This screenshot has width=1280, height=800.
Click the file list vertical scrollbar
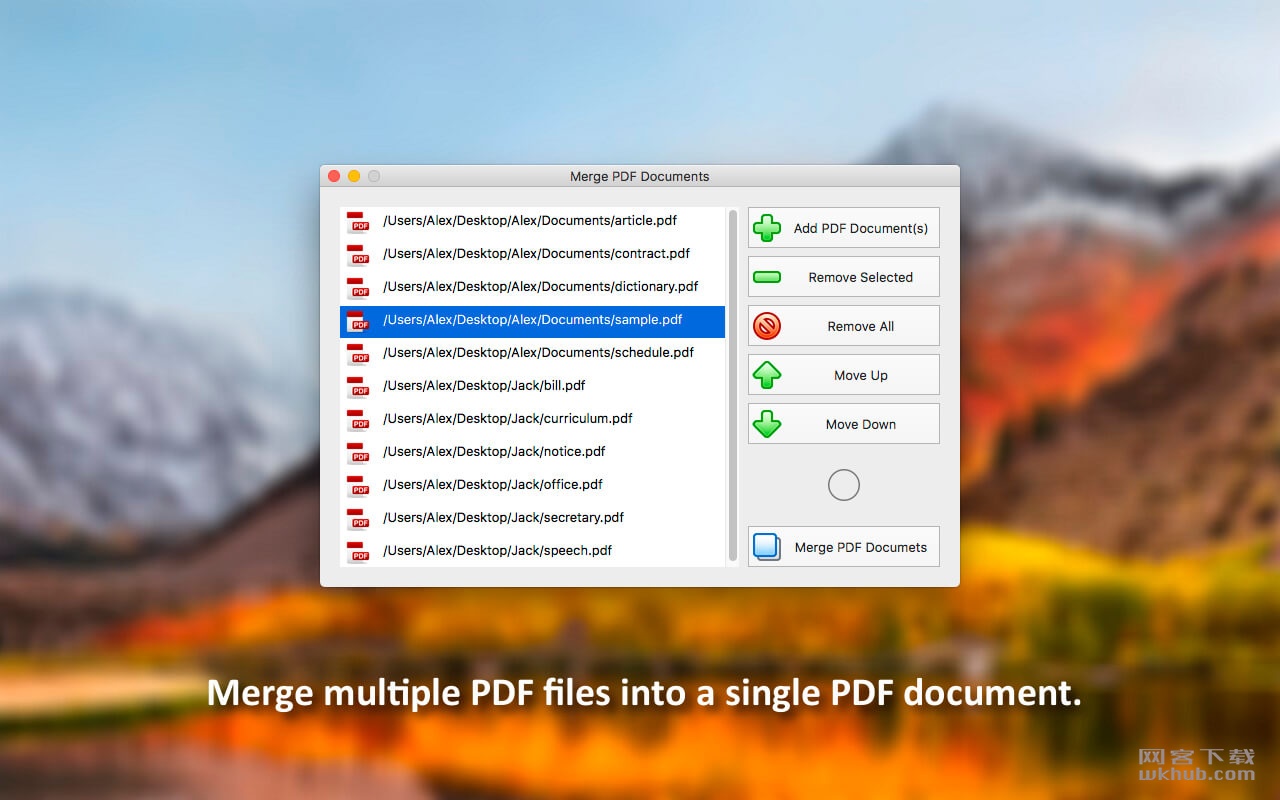coord(733,385)
